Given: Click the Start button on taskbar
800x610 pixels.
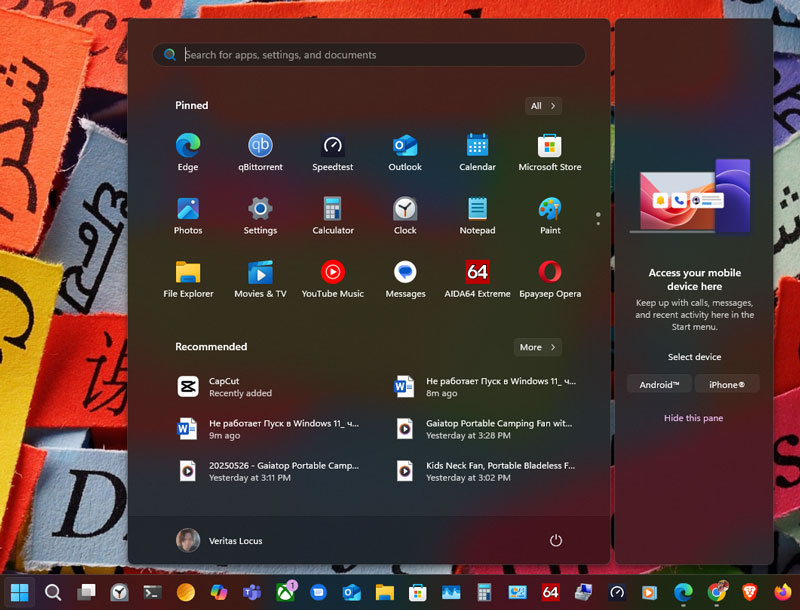Looking at the screenshot, I should coord(19,593).
